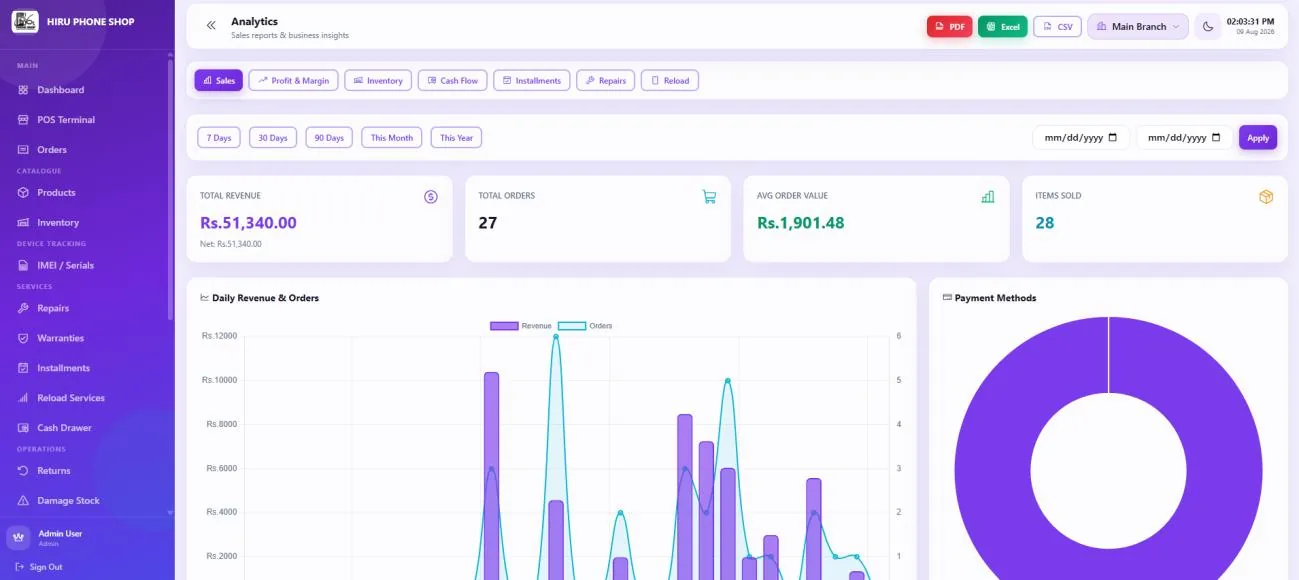Open calendar picker in start date field
Image resolution: width=1299 pixels, height=580 pixels.
click(x=1113, y=138)
